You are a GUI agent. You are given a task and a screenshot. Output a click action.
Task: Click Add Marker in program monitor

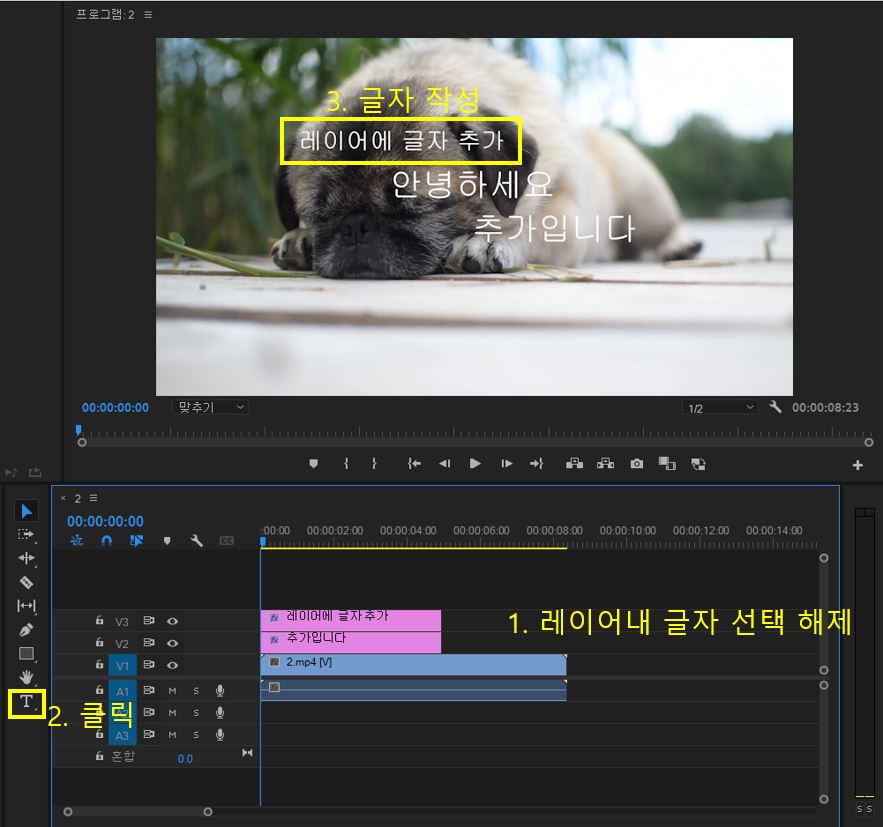[314, 464]
